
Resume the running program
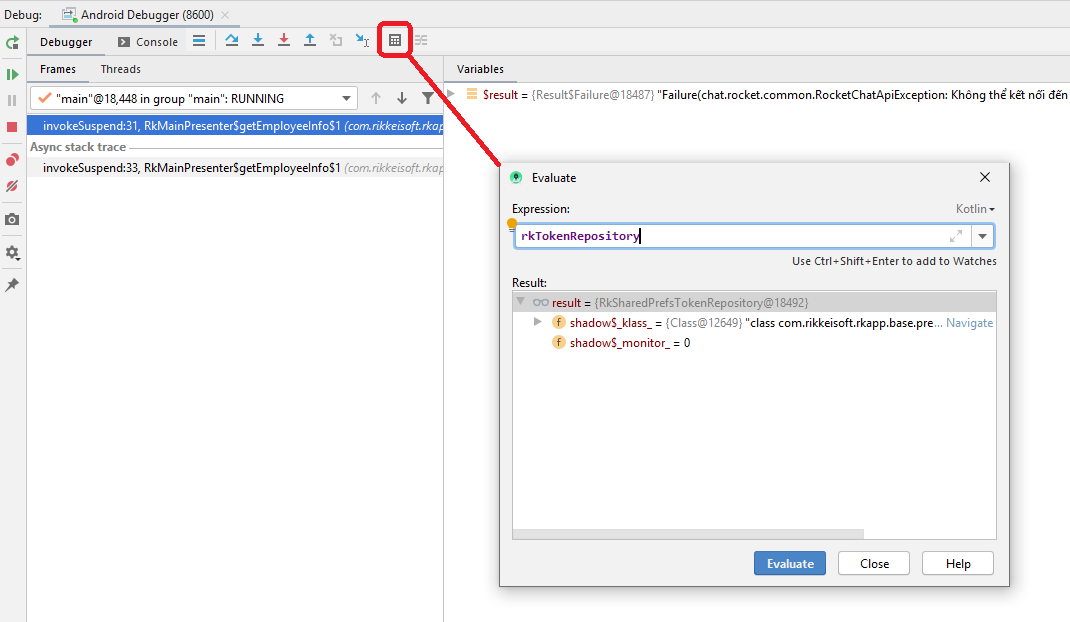[x=12, y=75]
